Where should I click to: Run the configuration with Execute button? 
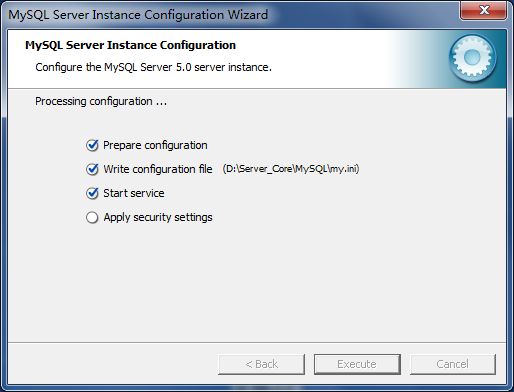[x=357, y=364]
